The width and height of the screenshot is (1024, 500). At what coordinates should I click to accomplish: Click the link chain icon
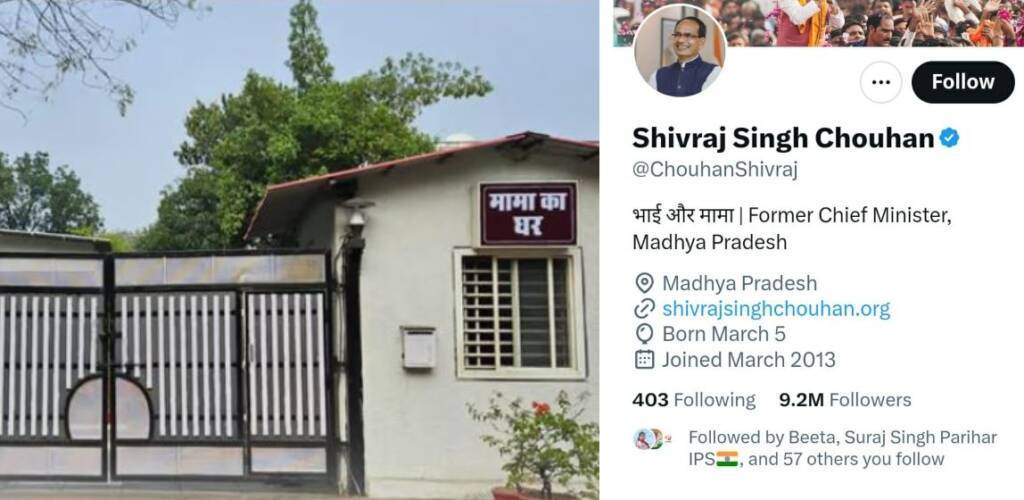coord(644,309)
